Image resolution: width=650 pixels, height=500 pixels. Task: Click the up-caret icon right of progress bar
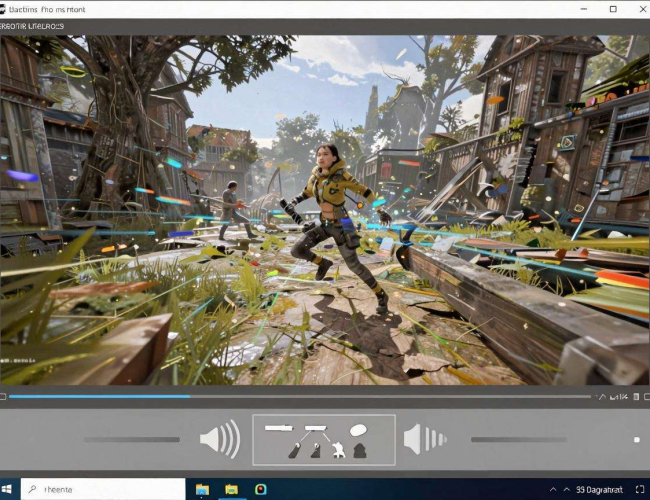tap(601, 397)
